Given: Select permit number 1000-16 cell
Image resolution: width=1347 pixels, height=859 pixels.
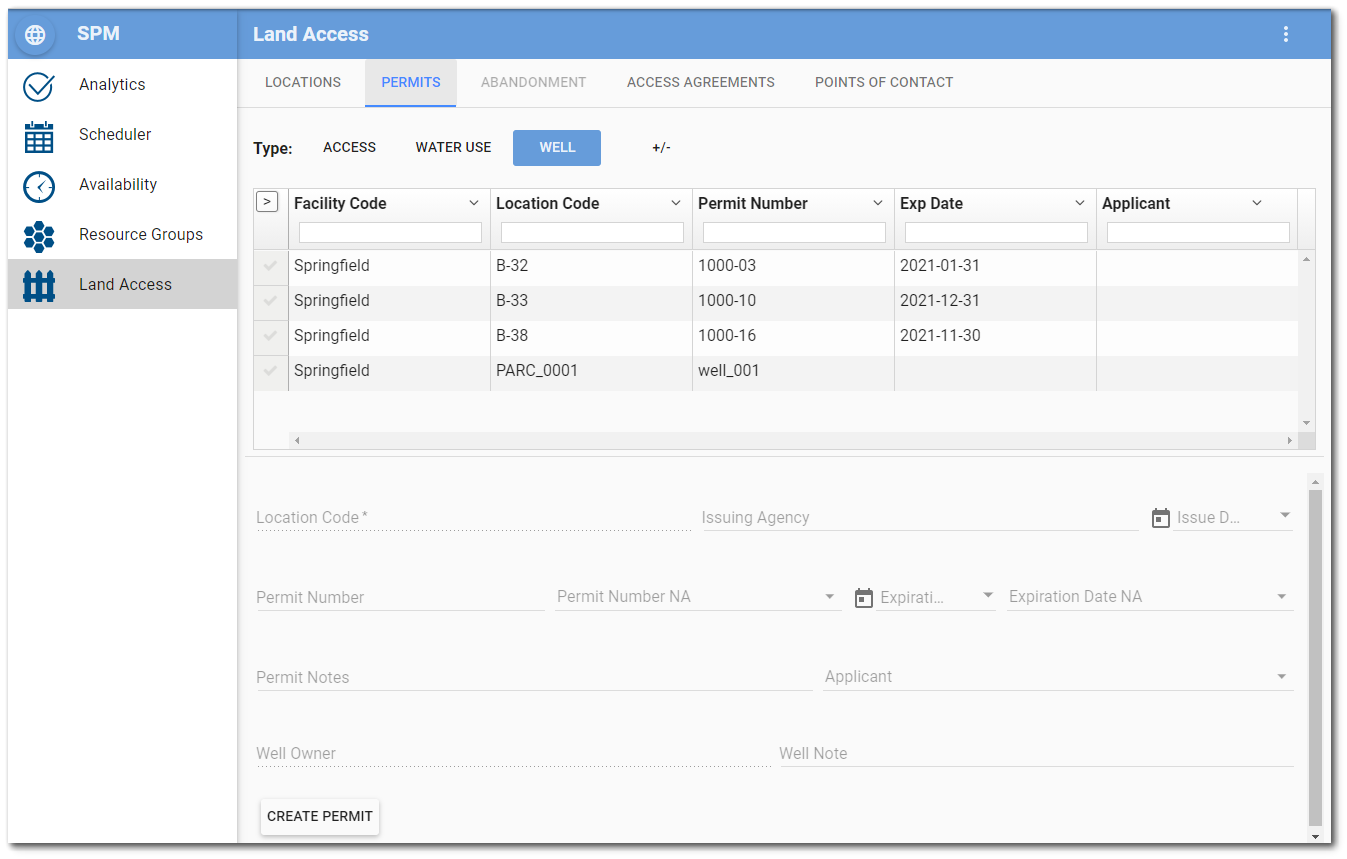Looking at the screenshot, I should coord(794,336).
